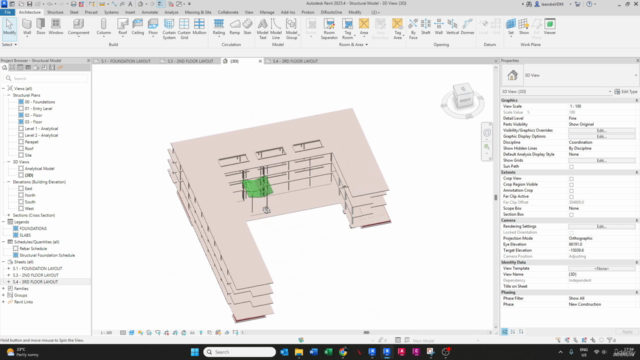The width and height of the screenshot is (640, 360).
Task: Select the Column tool
Action: point(104,27)
